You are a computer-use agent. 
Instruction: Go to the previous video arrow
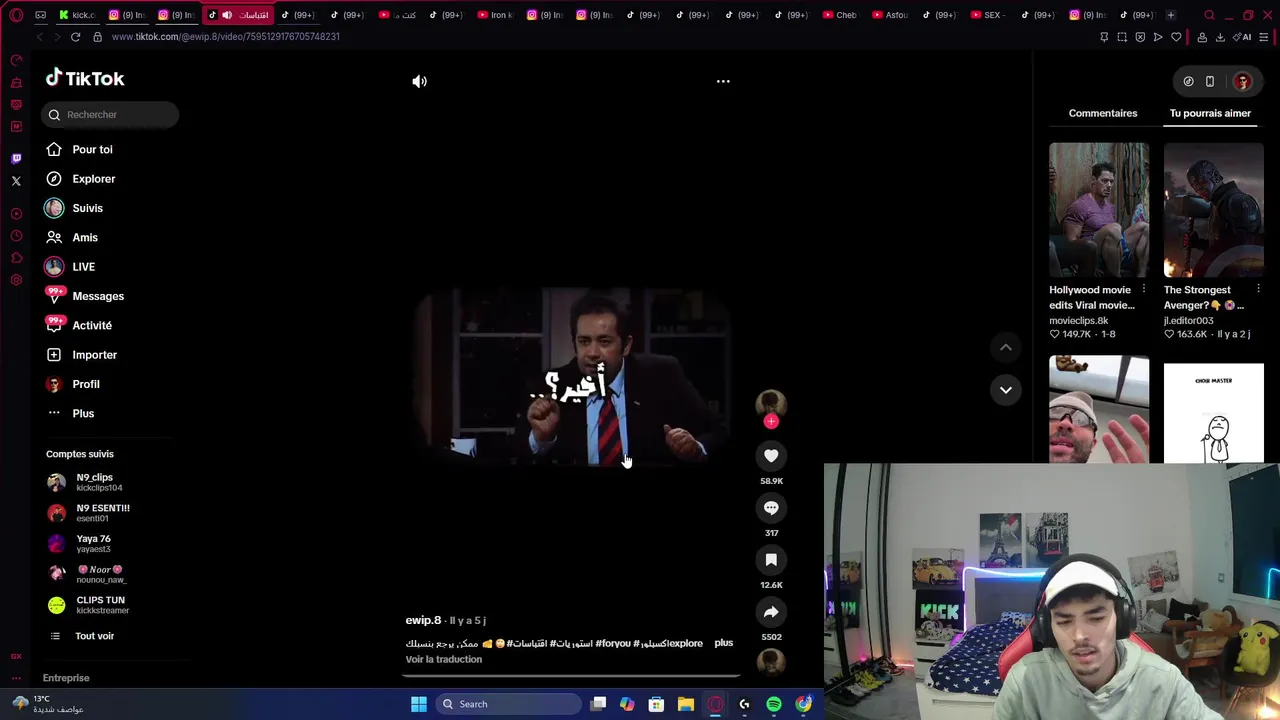1006,347
